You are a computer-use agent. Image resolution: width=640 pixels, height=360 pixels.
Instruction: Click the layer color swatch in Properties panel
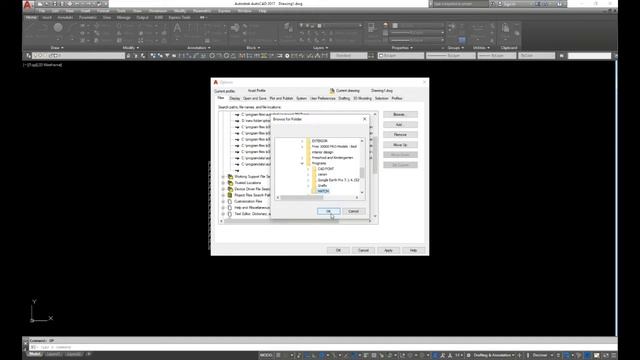pos(395,25)
